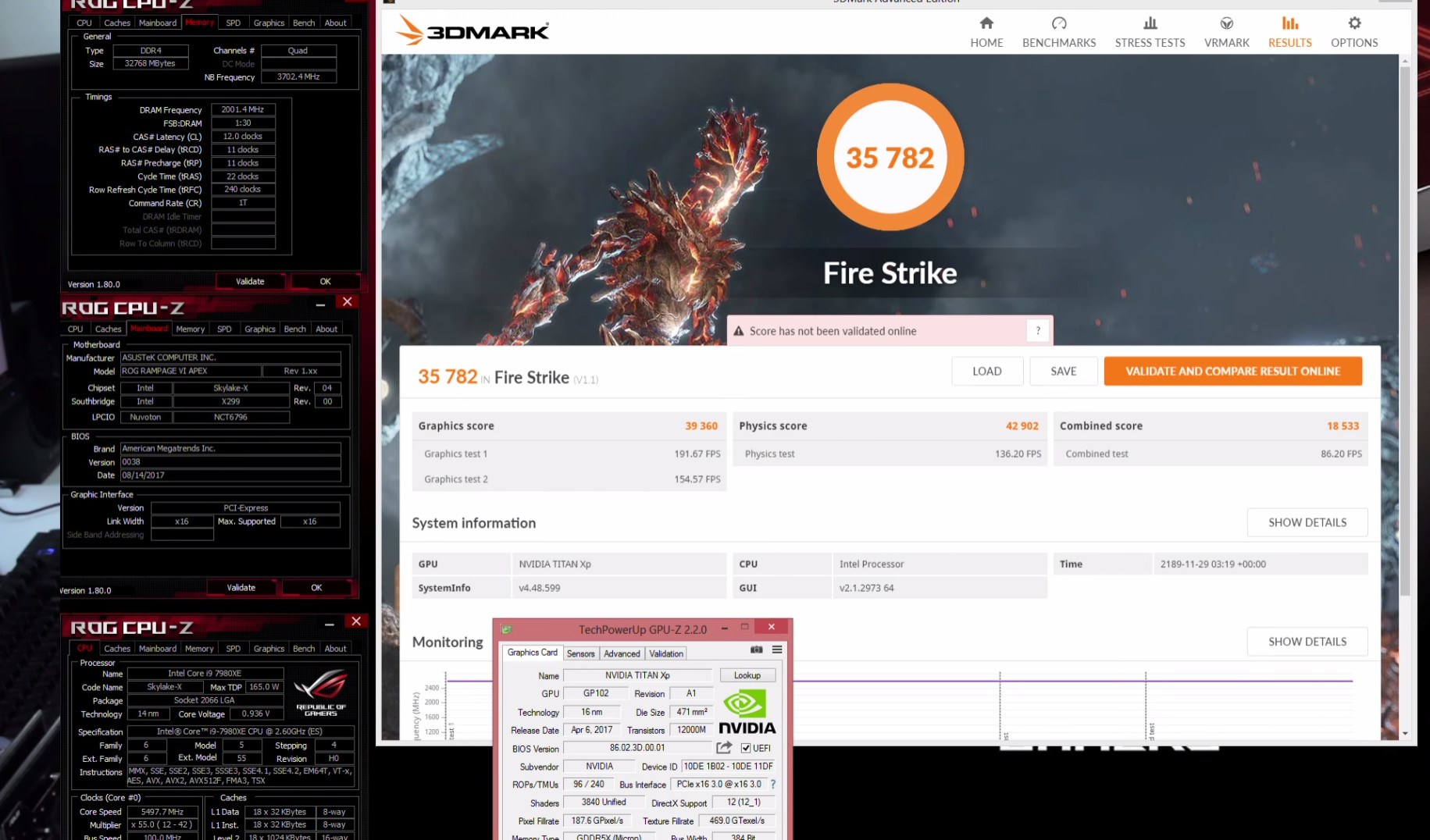Click the Device ID field in GPU-Z
This screenshot has width=1430, height=840.
pos(727,767)
